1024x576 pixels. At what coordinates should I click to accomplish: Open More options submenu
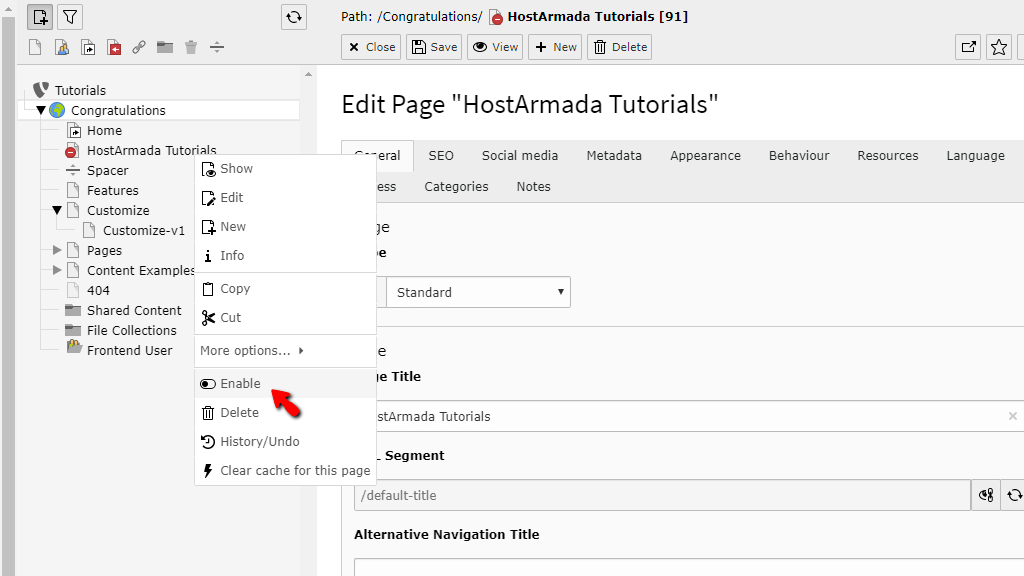click(285, 351)
